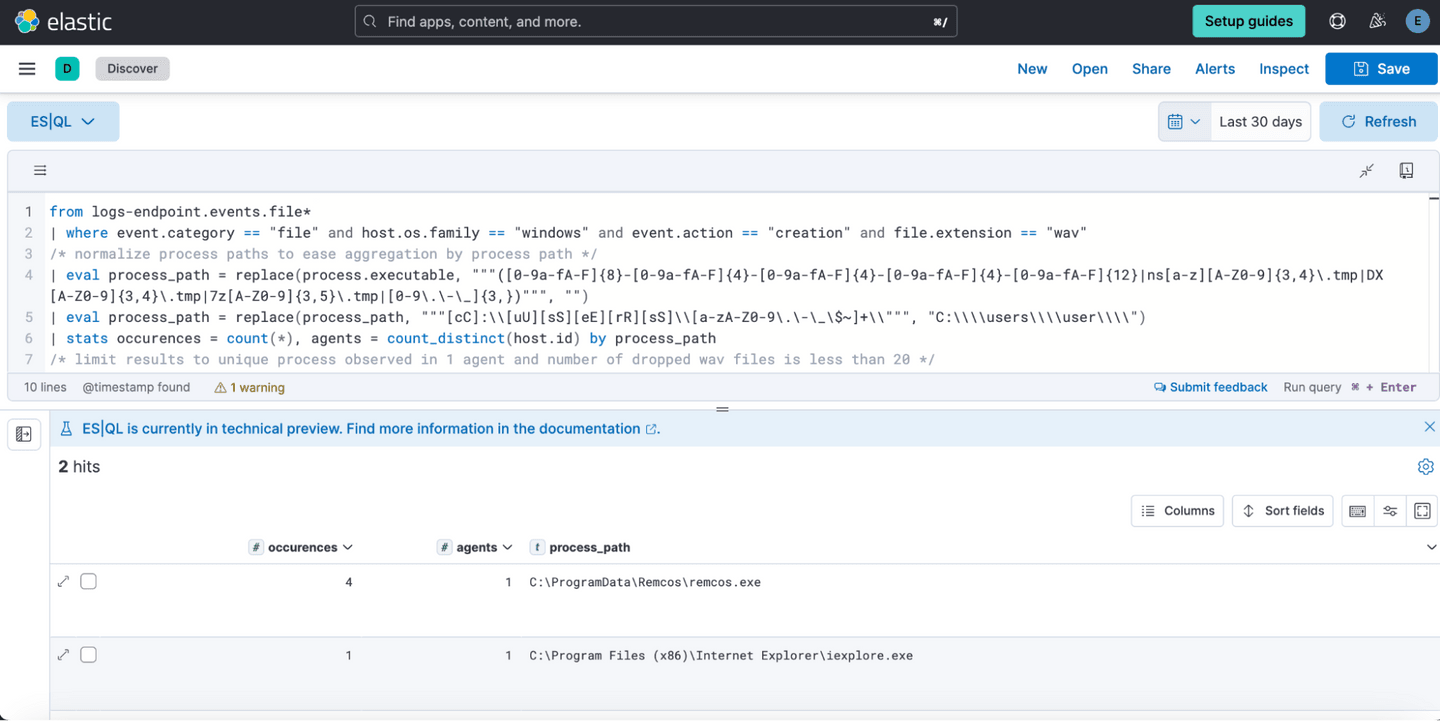Open the ES|QL data view dropdown

[63, 121]
